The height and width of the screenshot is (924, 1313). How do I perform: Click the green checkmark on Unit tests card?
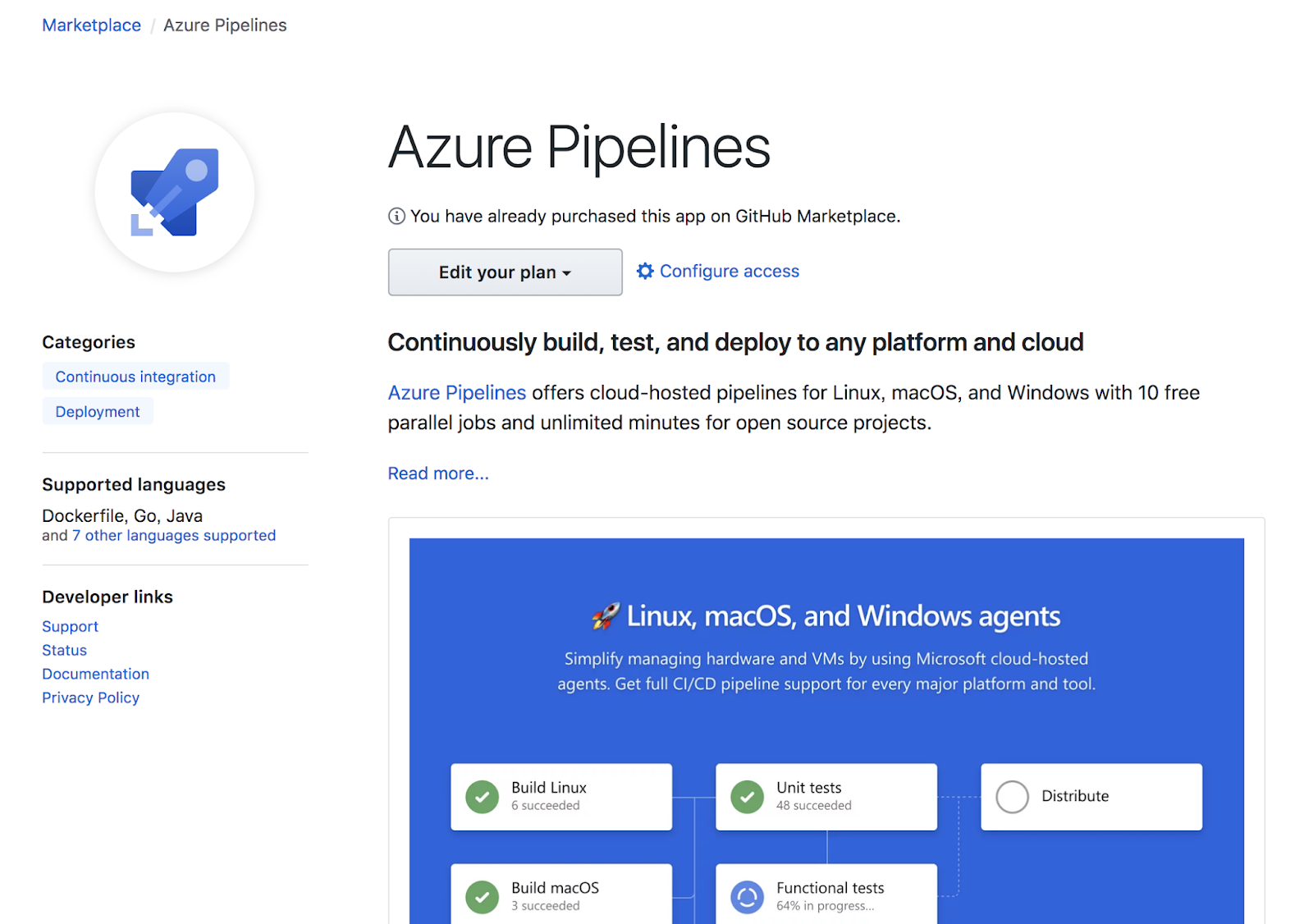(747, 796)
